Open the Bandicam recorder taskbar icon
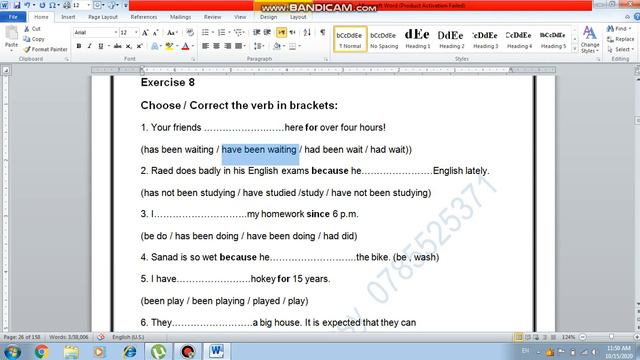This screenshot has height=360, width=640. [x=187, y=351]
